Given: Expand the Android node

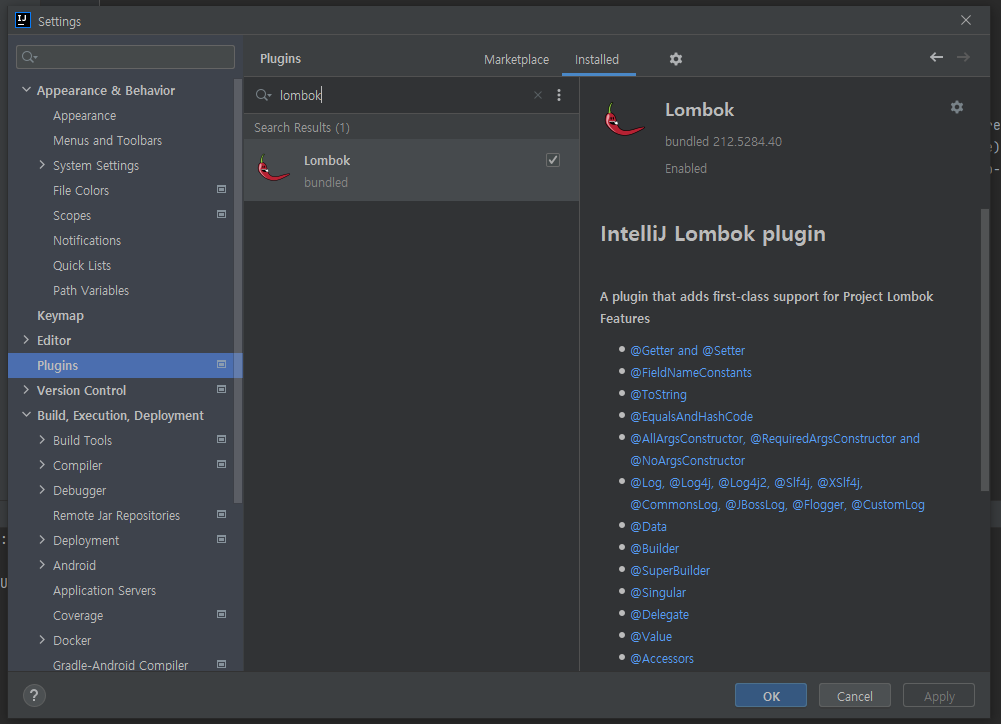Looking at the screenshot, I should [x=42, y=564].
